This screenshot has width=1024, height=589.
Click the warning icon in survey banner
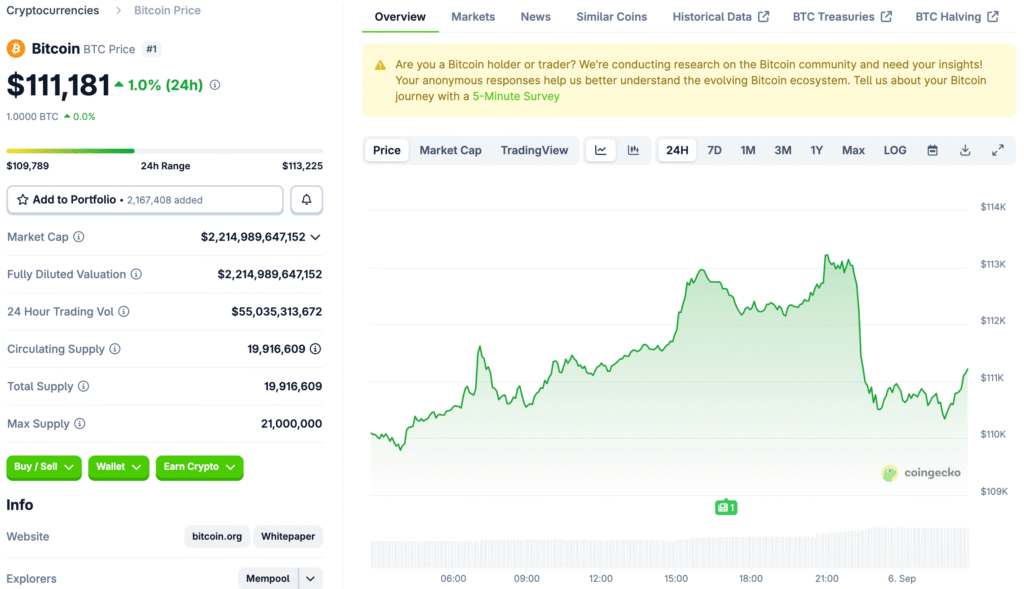[x=380, y=65]
